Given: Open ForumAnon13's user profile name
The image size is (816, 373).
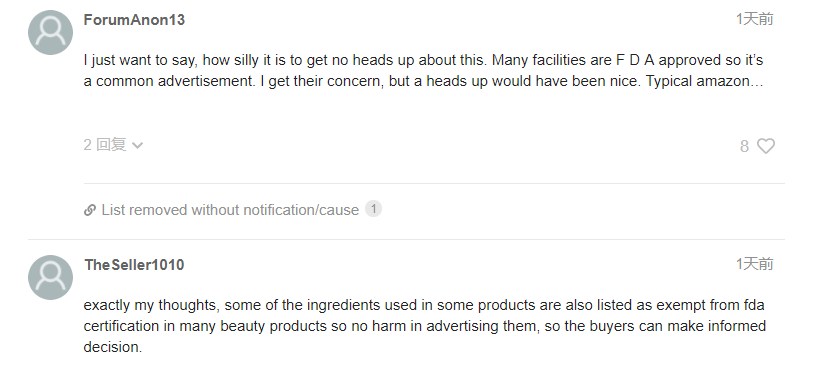Looking at the screenshot, I should 134,20.
